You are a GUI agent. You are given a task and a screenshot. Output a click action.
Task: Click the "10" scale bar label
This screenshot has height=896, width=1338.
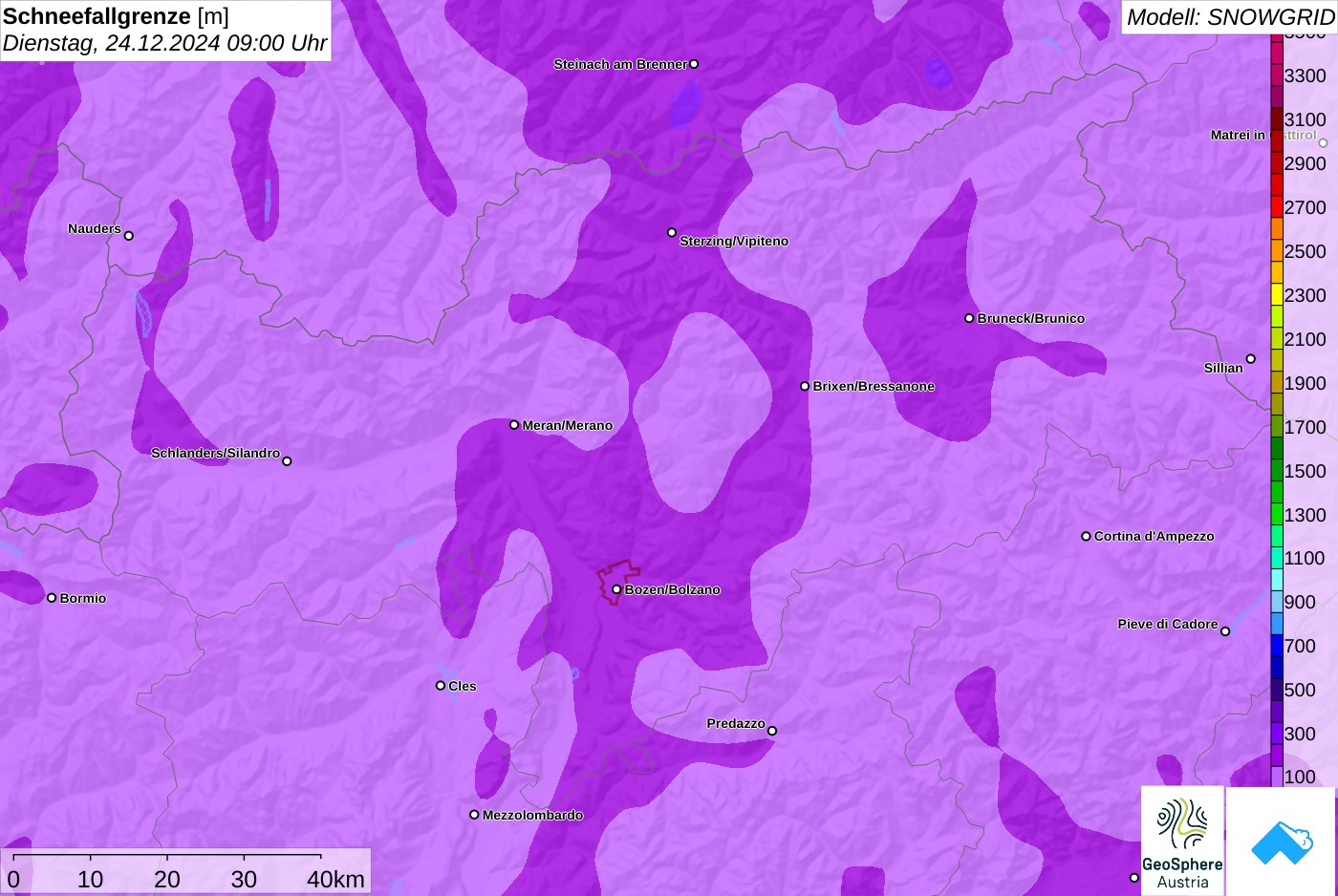point(91,879)
